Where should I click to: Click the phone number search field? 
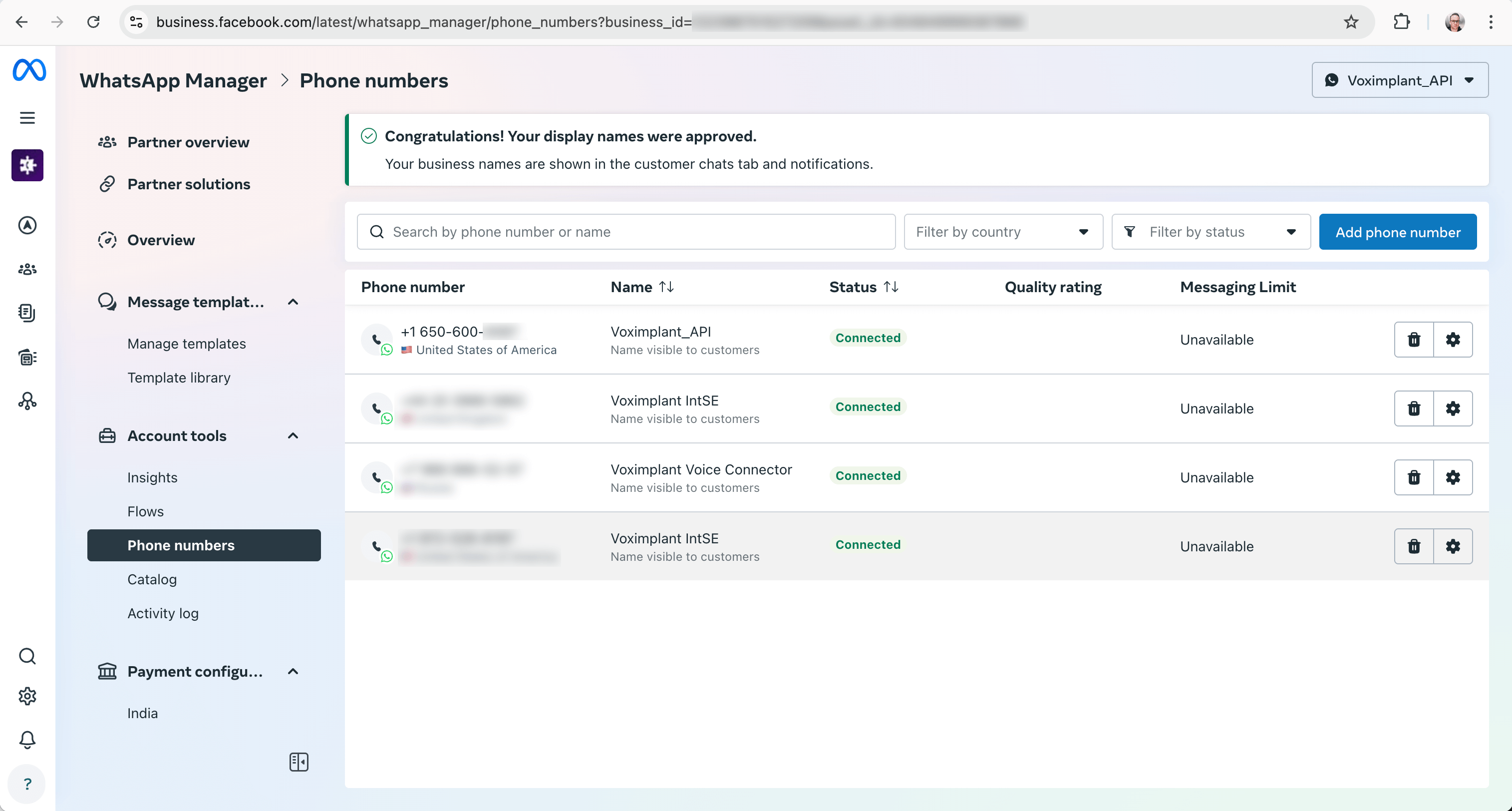(625, 232)
